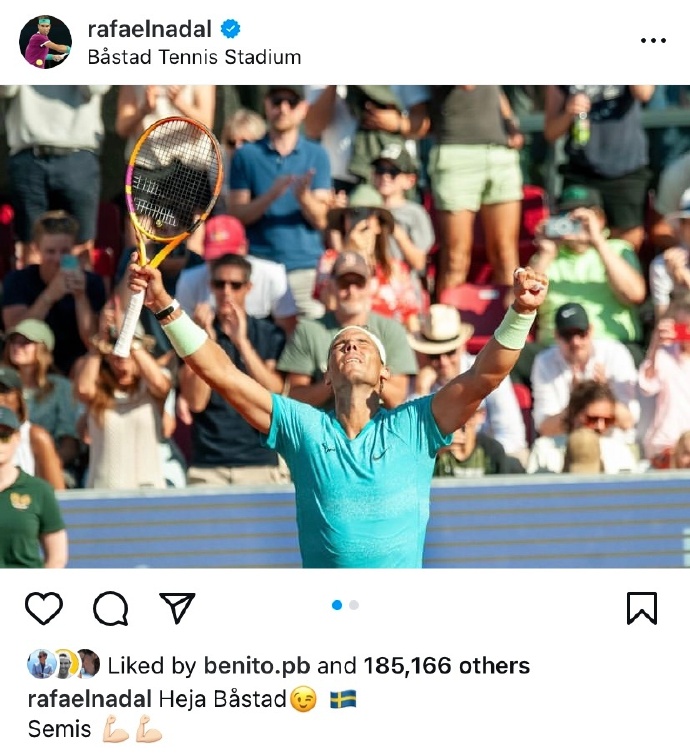The height and width of the screenshot is (753, 690).
Task: Open the three-dot more options menu
Action: [653, 40]
